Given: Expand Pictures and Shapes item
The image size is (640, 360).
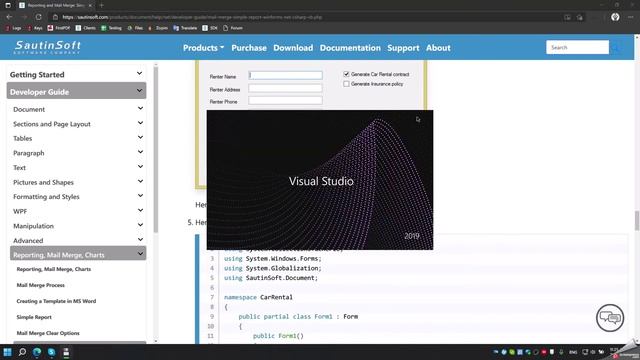Looking at the screenshot, I should (140, 181).
